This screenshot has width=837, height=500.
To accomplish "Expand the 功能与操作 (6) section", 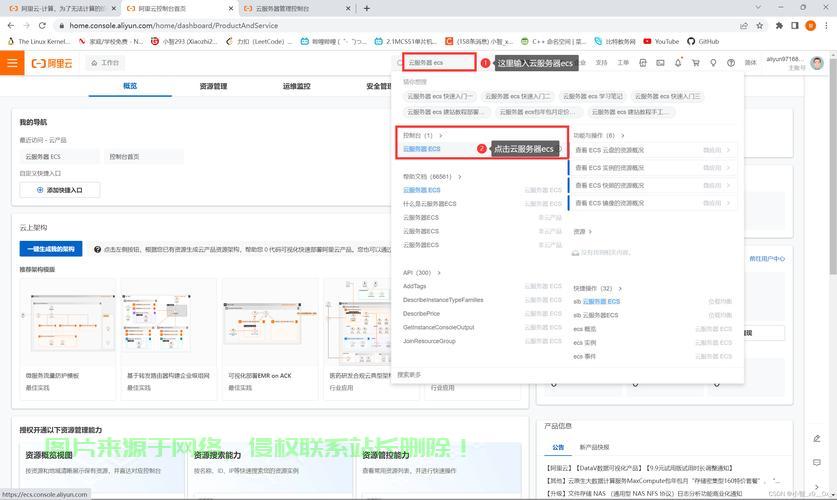I will tap(599, 136).
